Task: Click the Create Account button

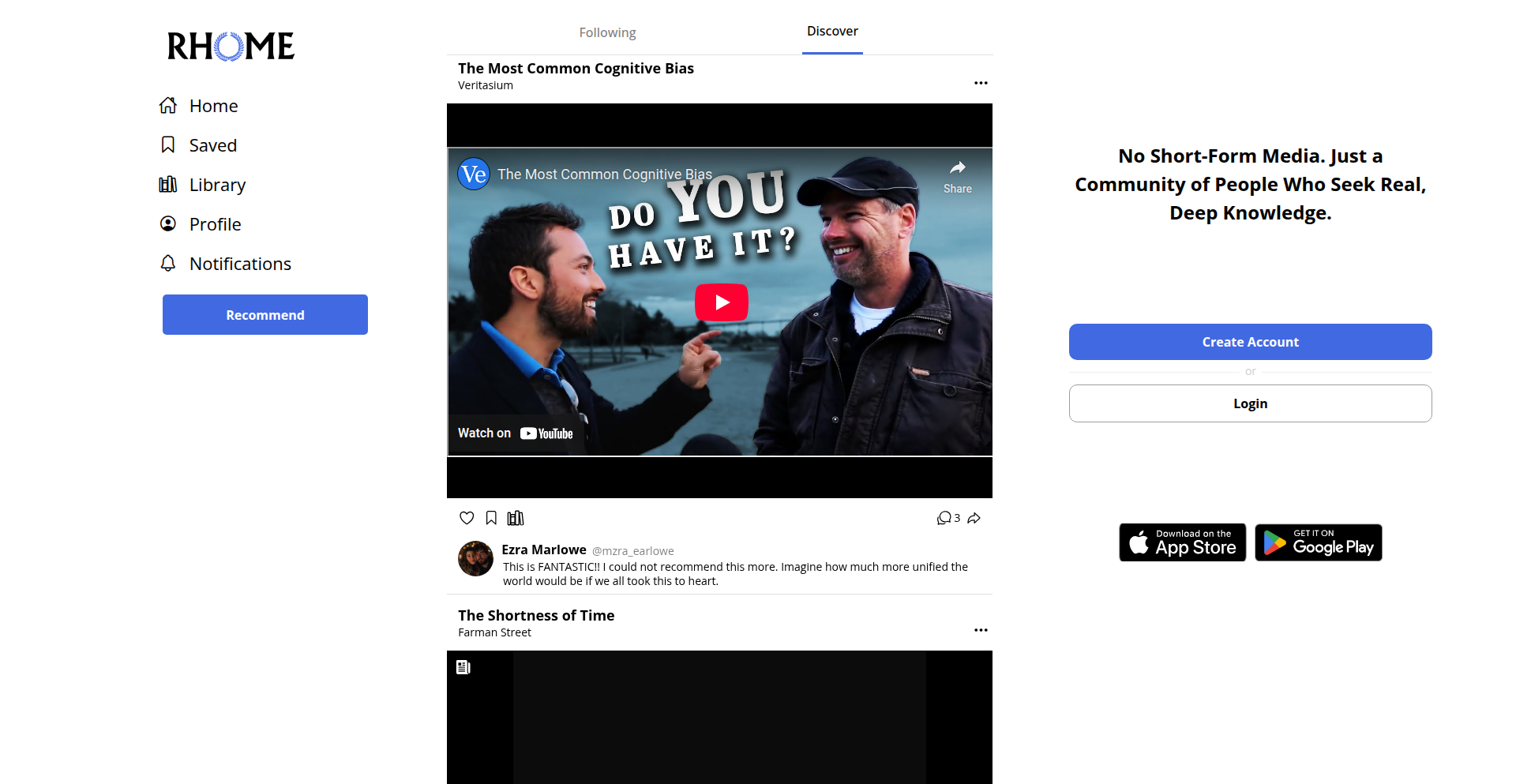Action: [1251, 342]
